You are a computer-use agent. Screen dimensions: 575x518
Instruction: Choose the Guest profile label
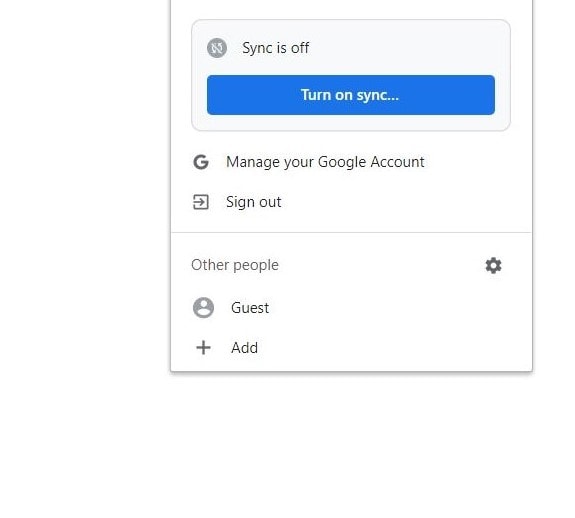(250, 308)
